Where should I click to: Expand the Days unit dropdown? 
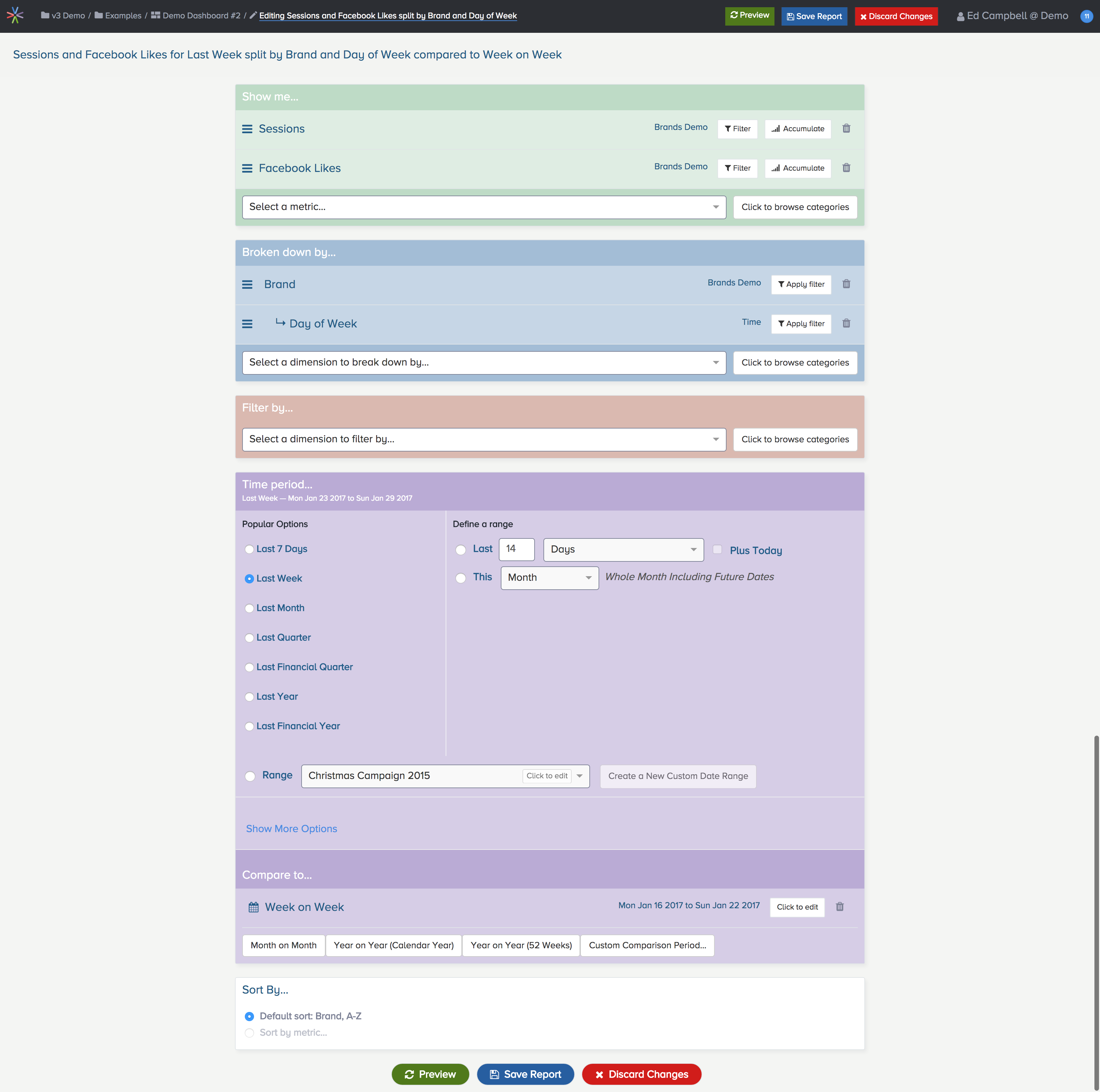pyautogui.click(x=623, y=549)
